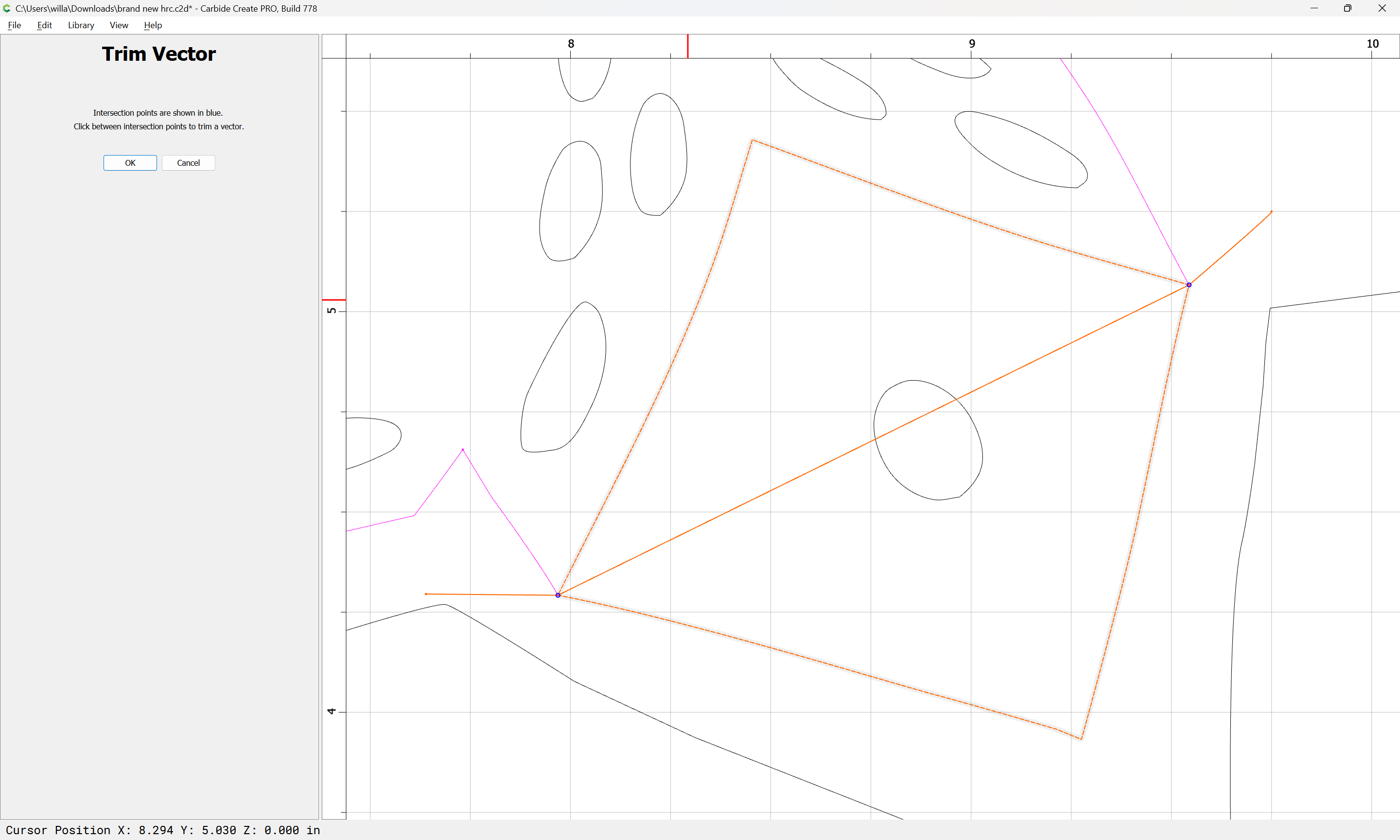Cancel the Trim Vector operation
Viewport: 1400px width, 840px height.
click(189, 163)
